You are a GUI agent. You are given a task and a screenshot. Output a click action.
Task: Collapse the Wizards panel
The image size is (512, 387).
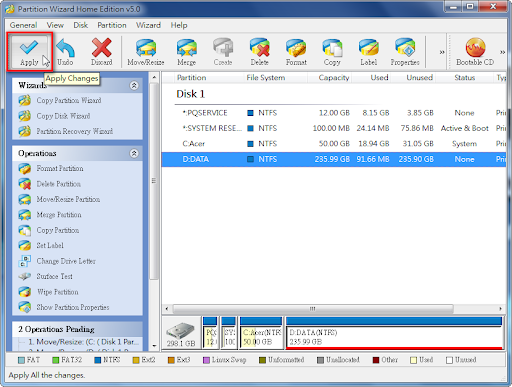tap(134, 85)
